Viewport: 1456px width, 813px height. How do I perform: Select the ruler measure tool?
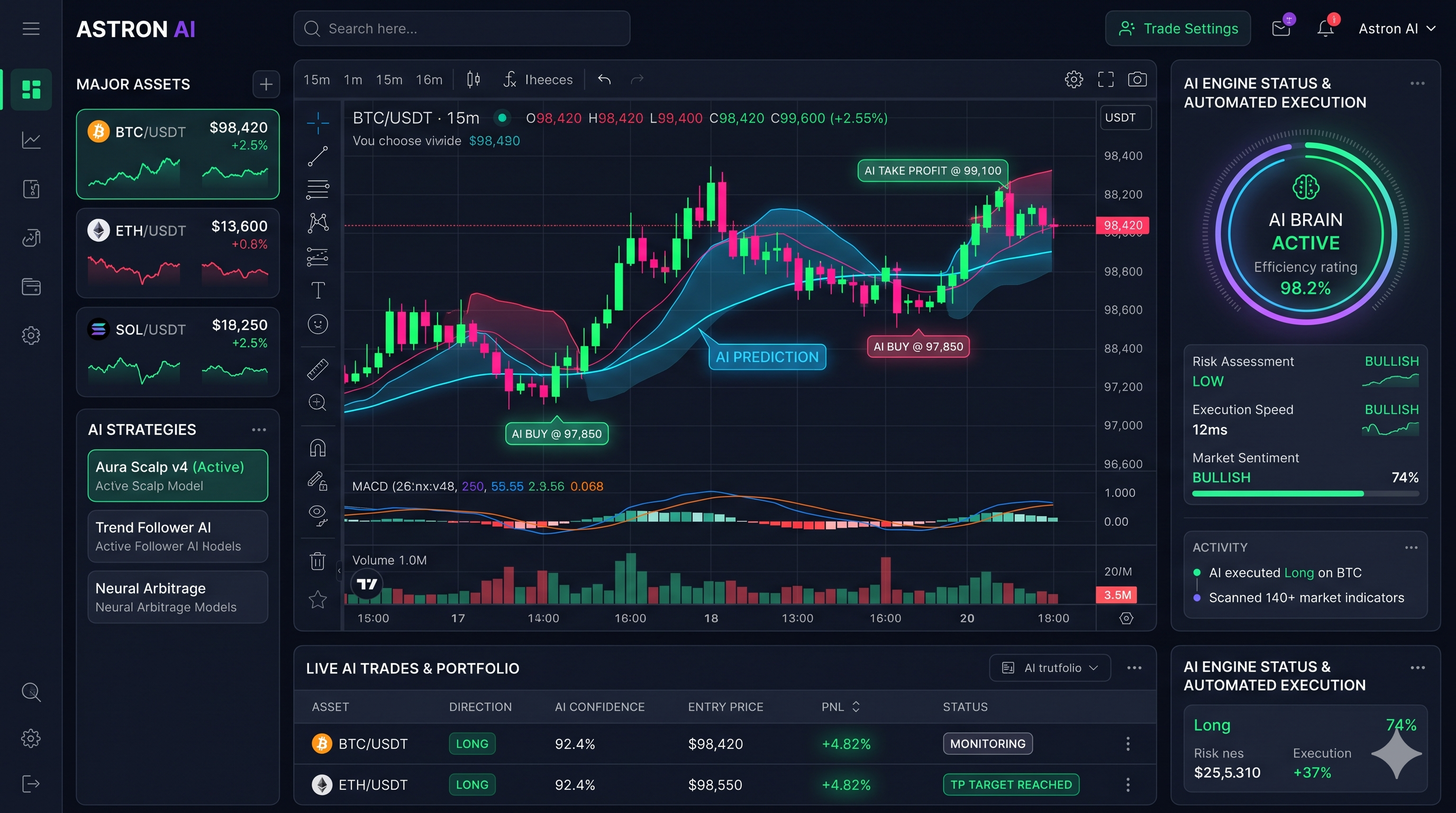317,368
